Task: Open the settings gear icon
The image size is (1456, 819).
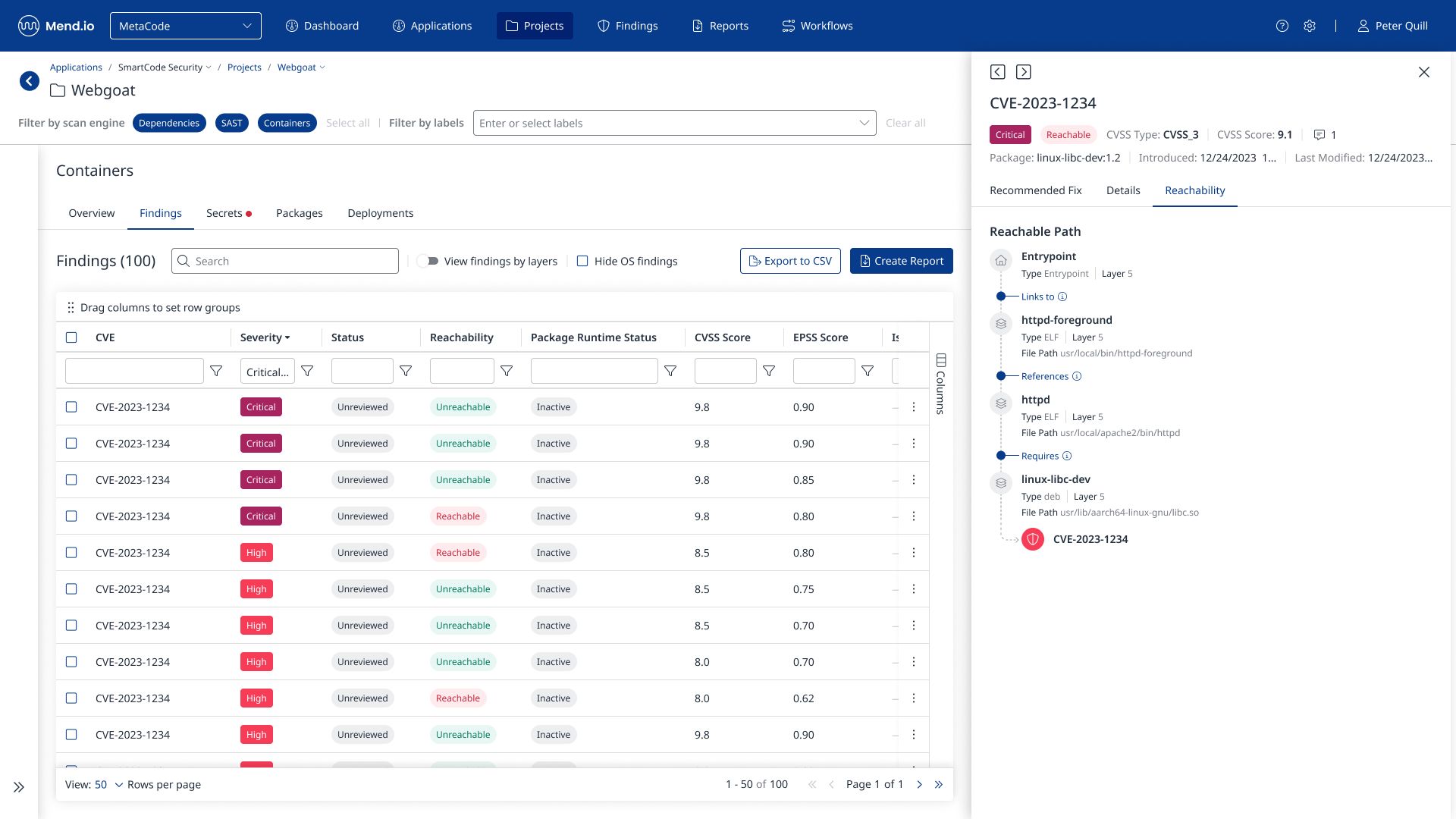Action: coord(1310,26)
